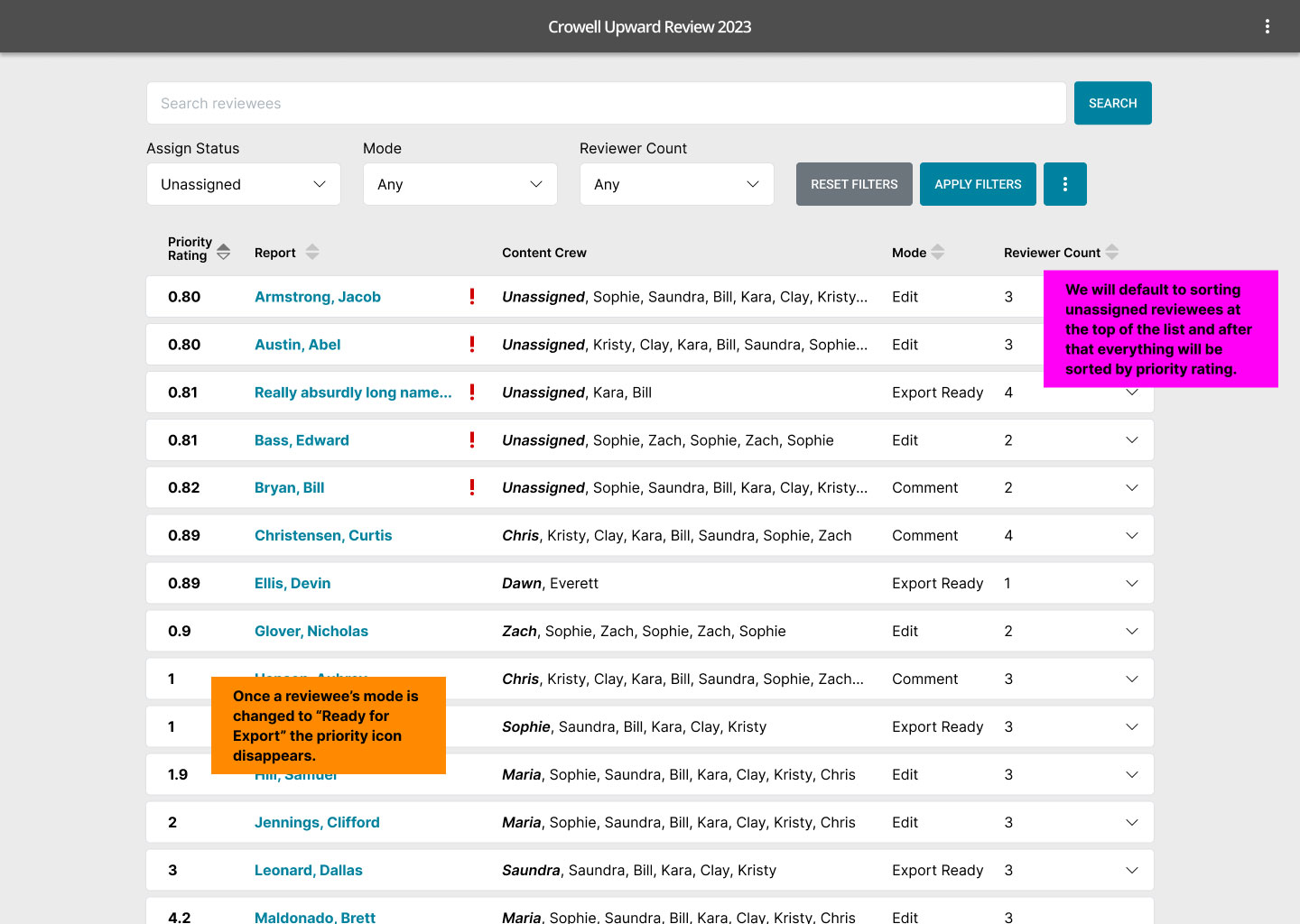1300x924 pixels.
Task: Open the Assign Status dropdown
Action: (x=244, y=184)
